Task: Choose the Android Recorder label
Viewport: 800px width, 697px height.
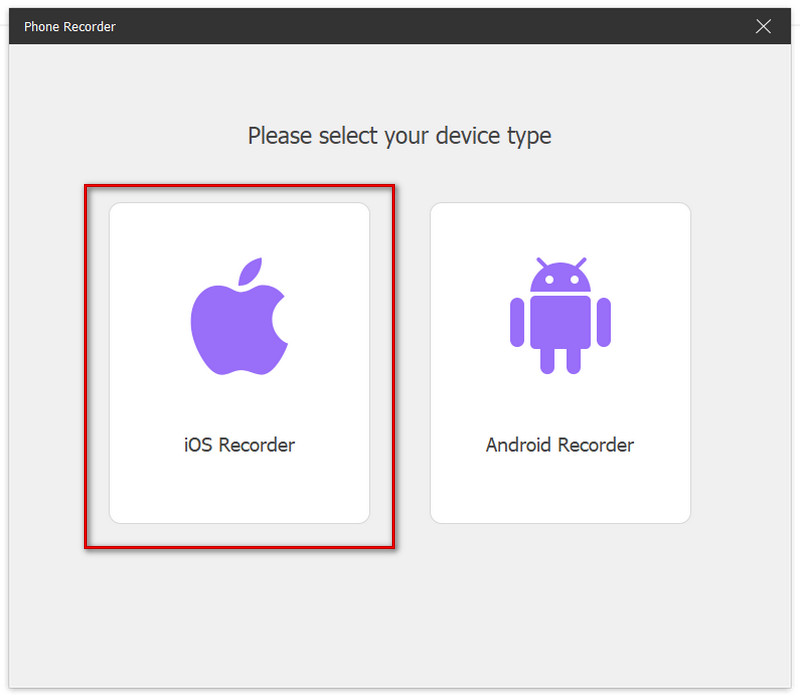Action: 560,445
